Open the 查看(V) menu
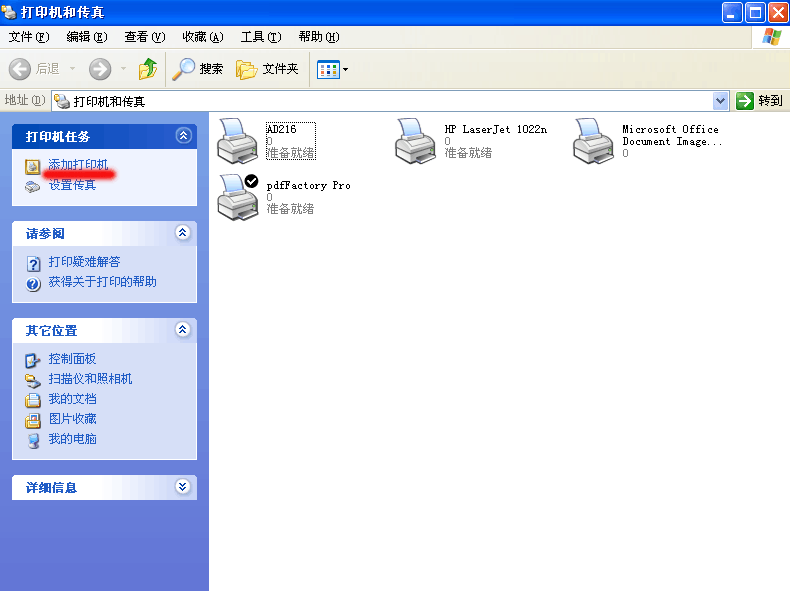Screen dimensions: 790x592 click(x=145, y=37)
